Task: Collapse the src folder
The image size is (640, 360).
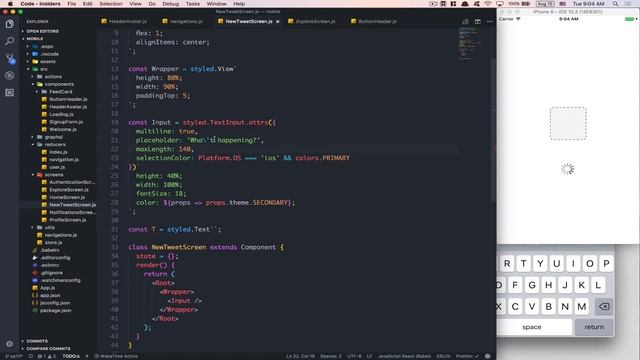Action: pos(44,69)
